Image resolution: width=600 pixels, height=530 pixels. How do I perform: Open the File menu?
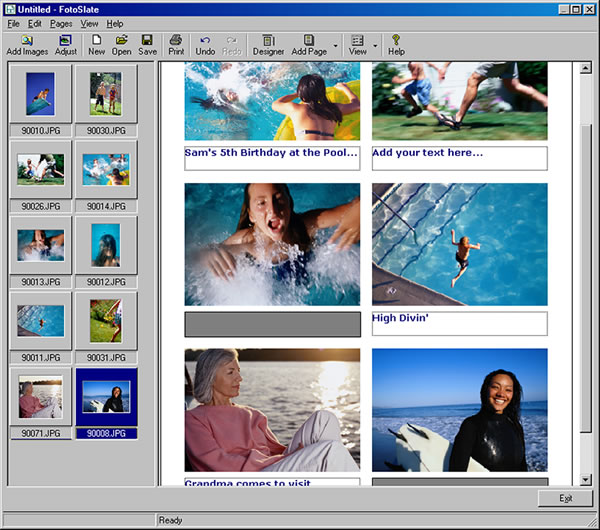click(x=13, y=24)
